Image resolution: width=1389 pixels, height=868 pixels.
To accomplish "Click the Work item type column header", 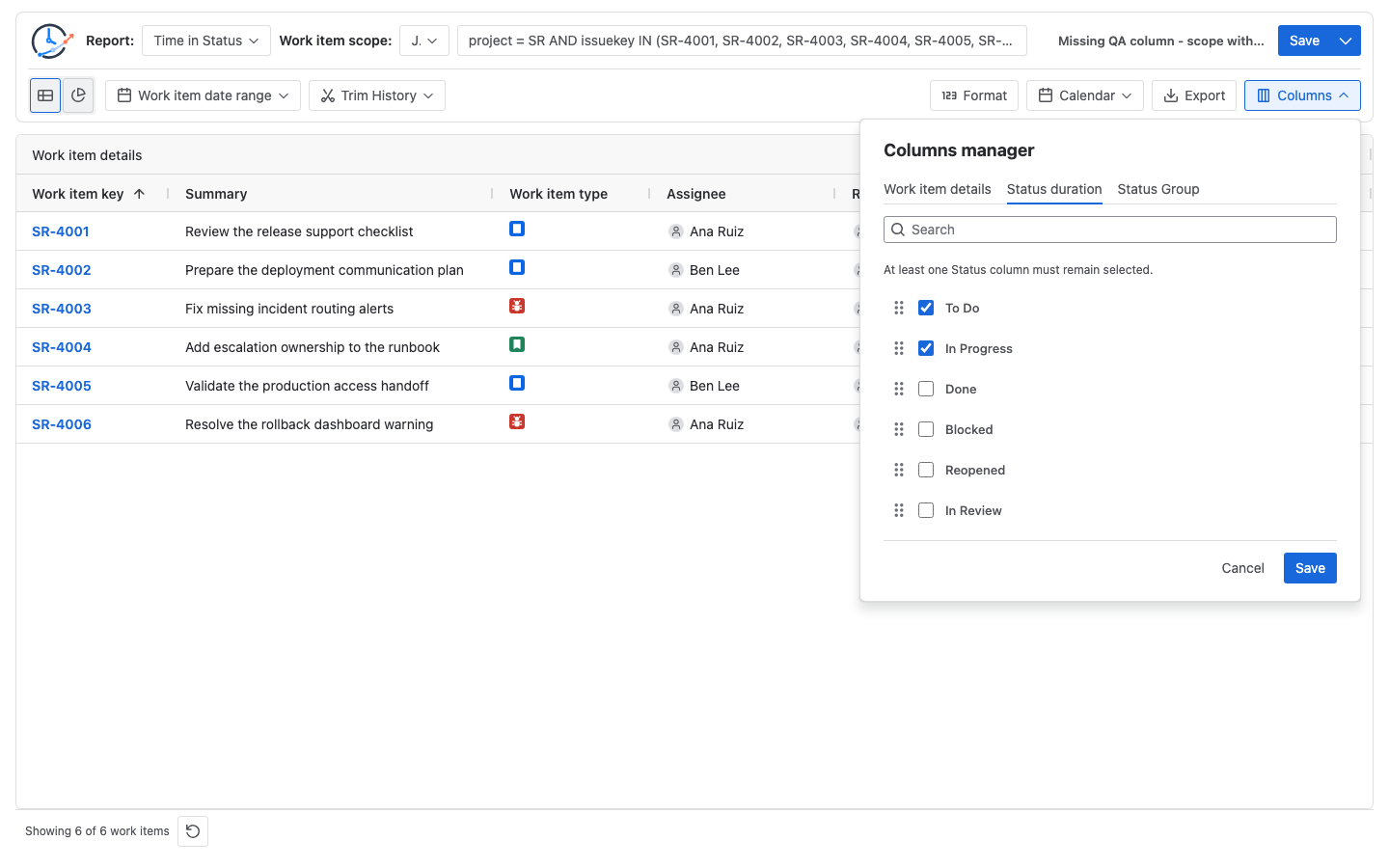I will point(558,194).
